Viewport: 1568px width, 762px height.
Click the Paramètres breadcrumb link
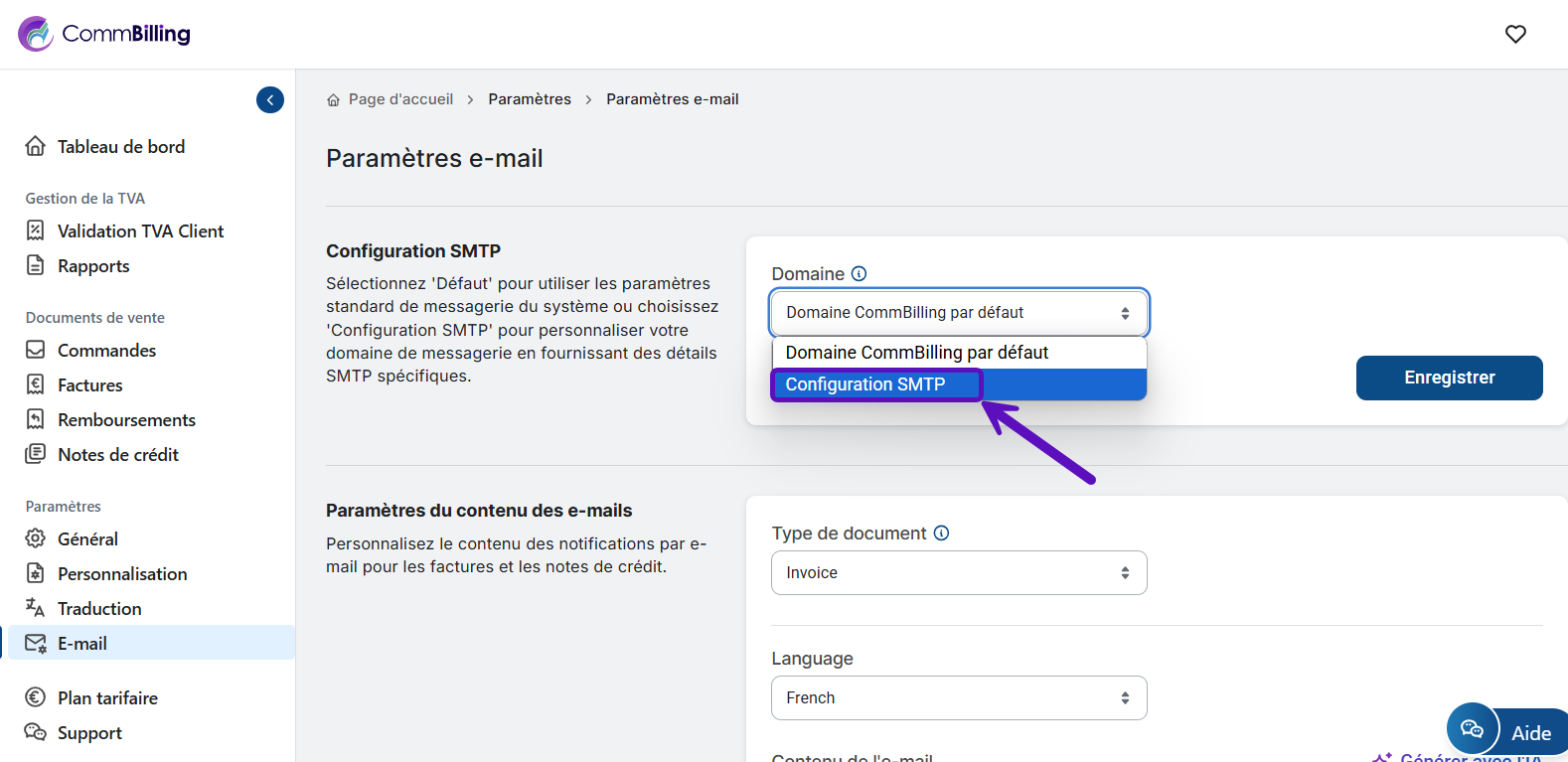pos(530,99)
